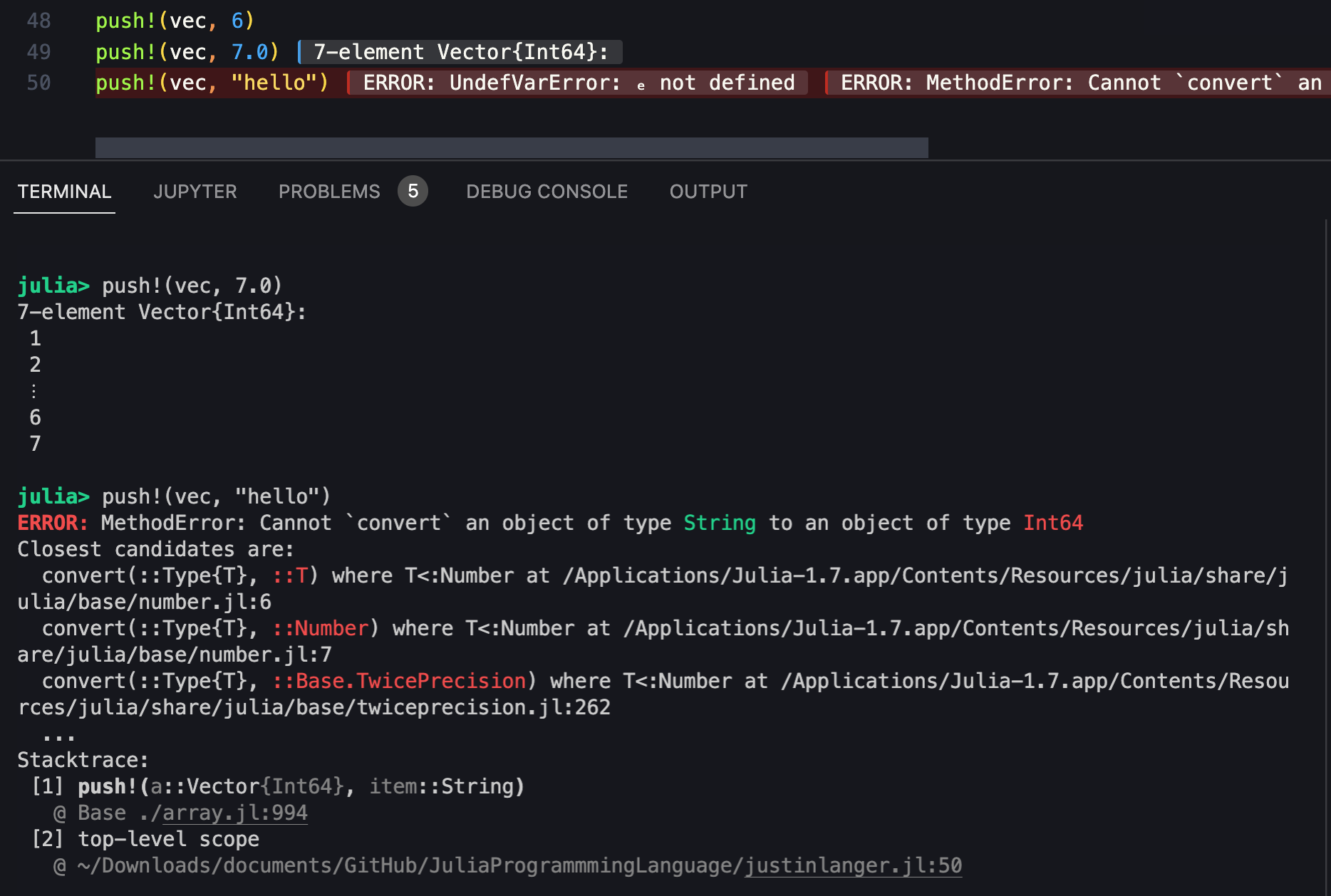The height and width of the screenshot is (896, 1331).
Task: Click line number 49 in the gutter
Action: tap(38, 52)
